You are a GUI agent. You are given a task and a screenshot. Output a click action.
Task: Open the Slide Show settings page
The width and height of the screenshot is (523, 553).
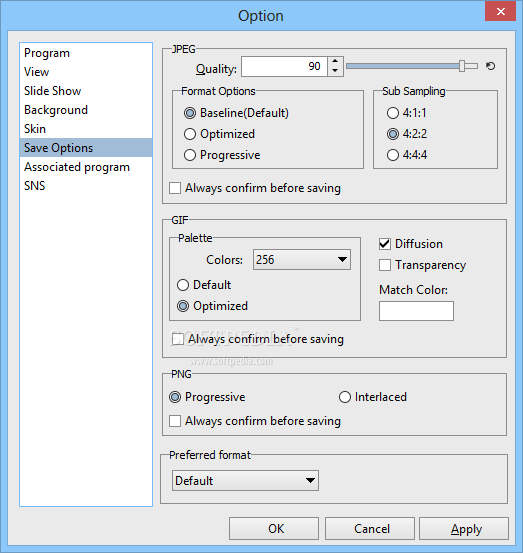86,91
